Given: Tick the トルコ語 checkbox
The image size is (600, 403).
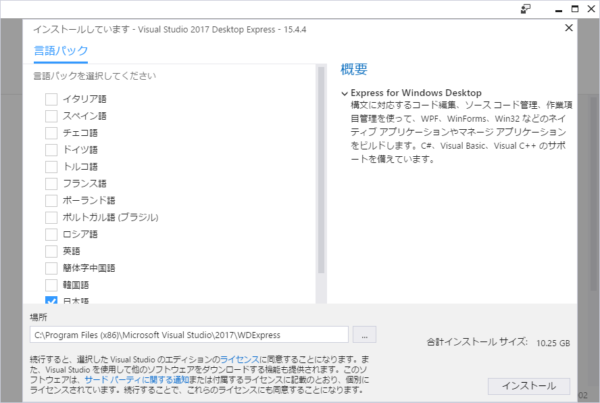Looking at the screenshot, I should tap(51, 166).
